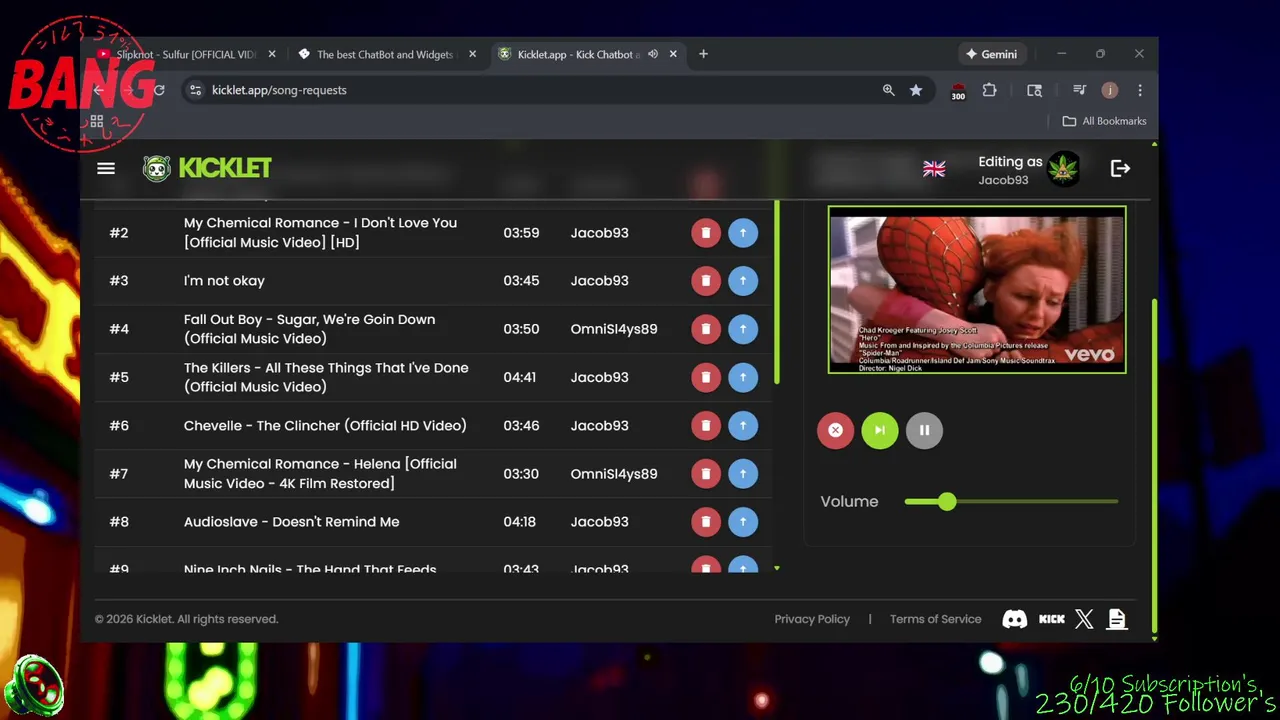Screen dimensions: 1280x720
Task: Click the 300 badge extension icon
Action: coord(957,91)
